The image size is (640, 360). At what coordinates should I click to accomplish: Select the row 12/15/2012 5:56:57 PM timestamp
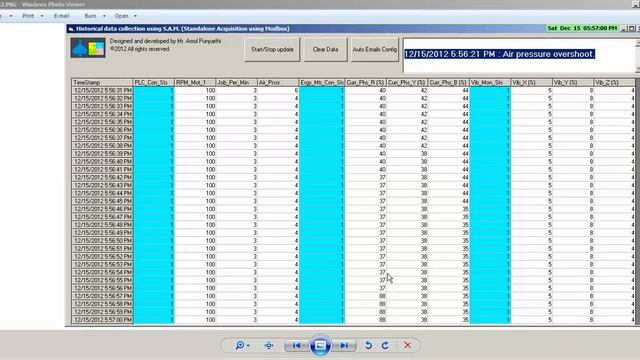[x=102, y=296]
